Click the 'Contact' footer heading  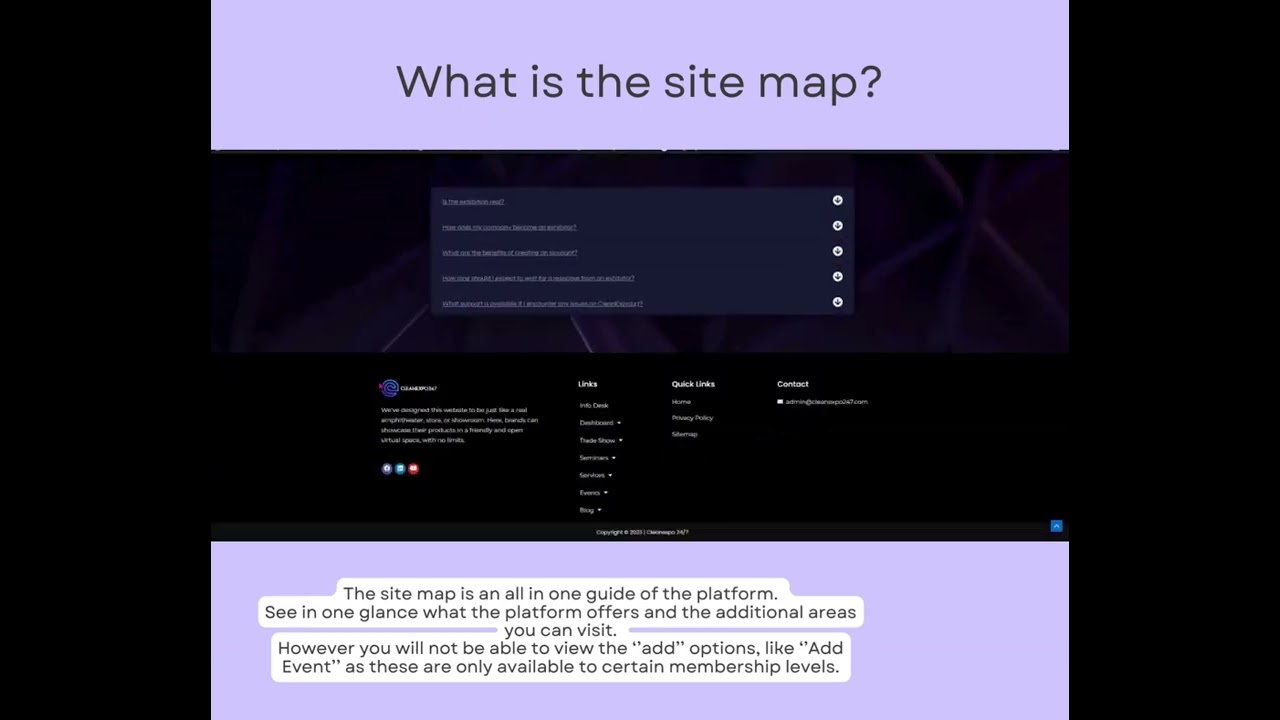[793, 384]
